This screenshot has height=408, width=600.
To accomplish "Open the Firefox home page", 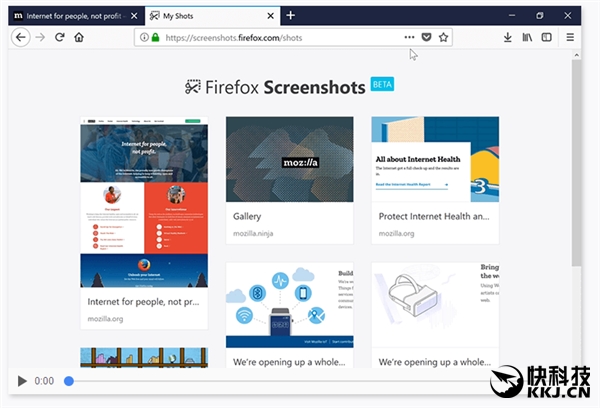I will coord(79,37).
